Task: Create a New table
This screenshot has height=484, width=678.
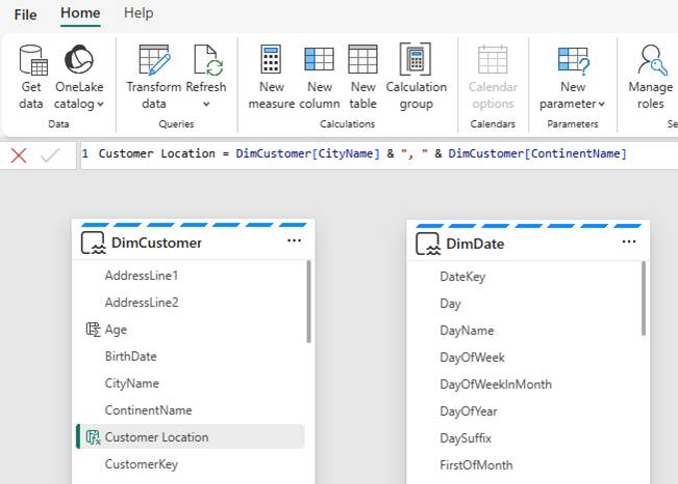Action: pyautogui.click(x=363, y=77)
